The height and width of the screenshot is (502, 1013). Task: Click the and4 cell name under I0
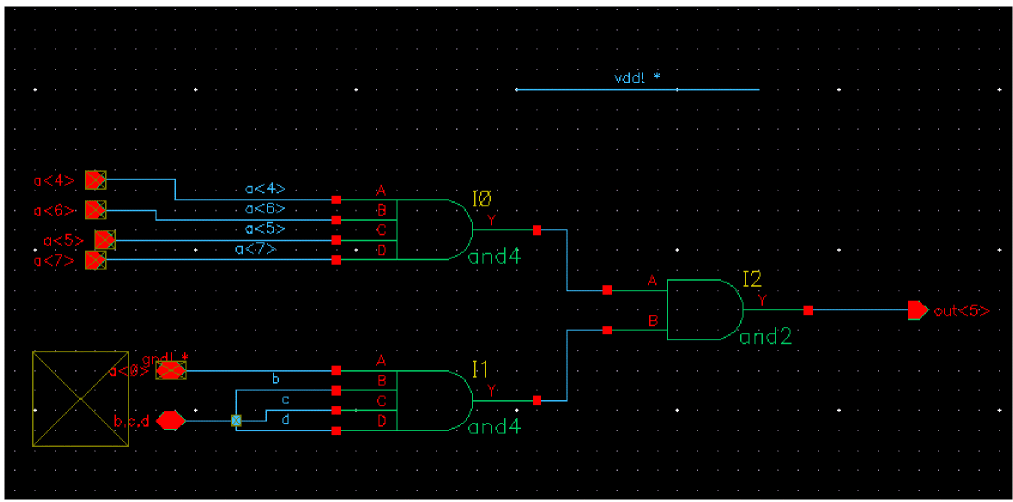(x=494, y=258)
